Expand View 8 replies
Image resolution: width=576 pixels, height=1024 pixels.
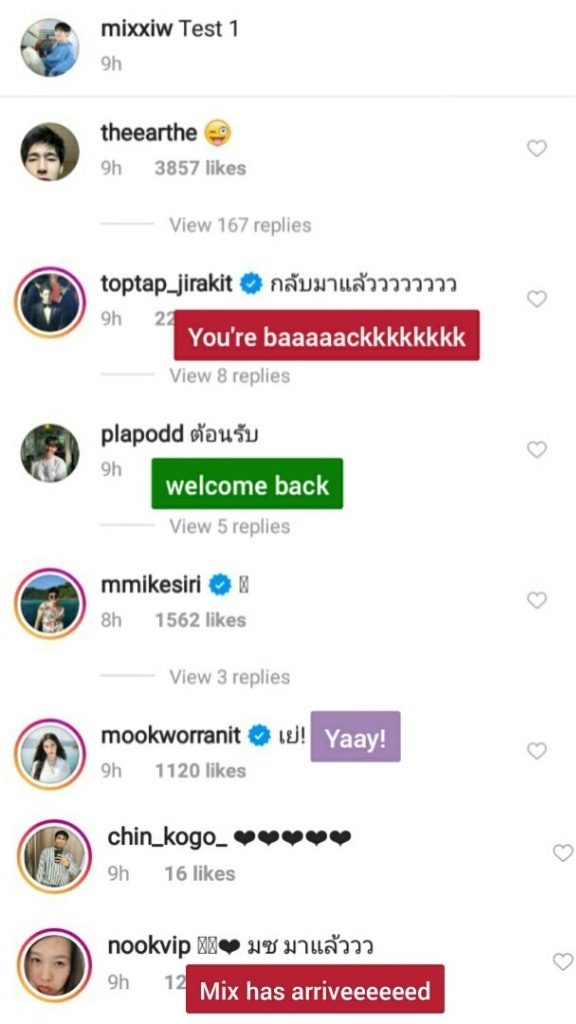point(229,376)
